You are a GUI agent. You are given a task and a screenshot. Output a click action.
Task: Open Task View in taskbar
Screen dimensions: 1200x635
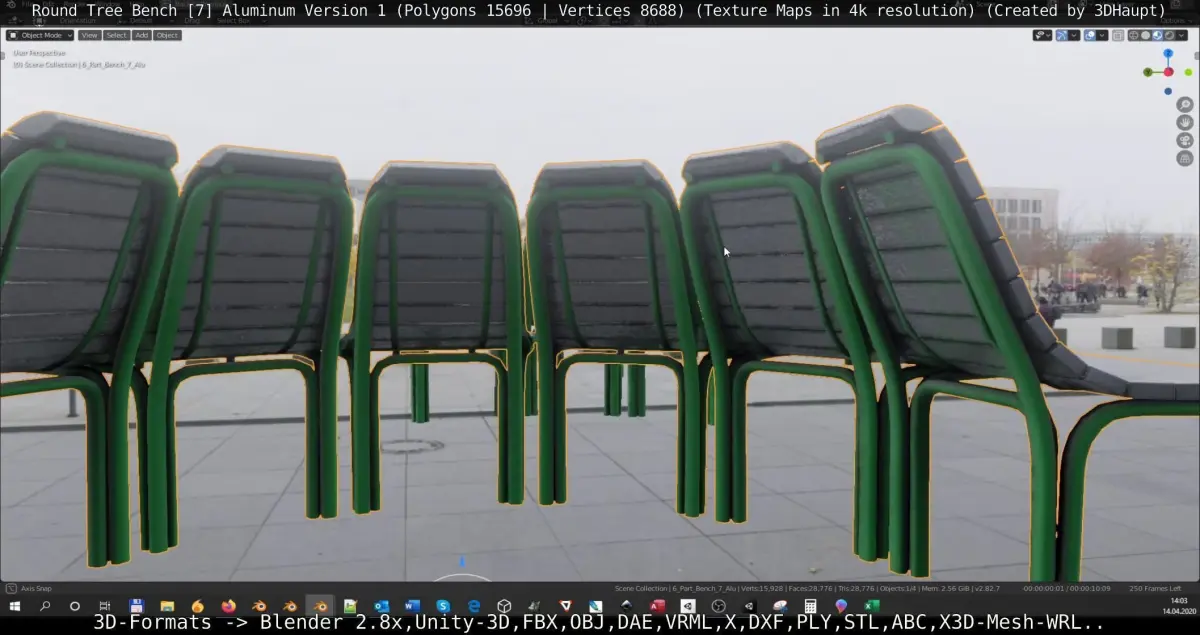click(x=105, y=606)
